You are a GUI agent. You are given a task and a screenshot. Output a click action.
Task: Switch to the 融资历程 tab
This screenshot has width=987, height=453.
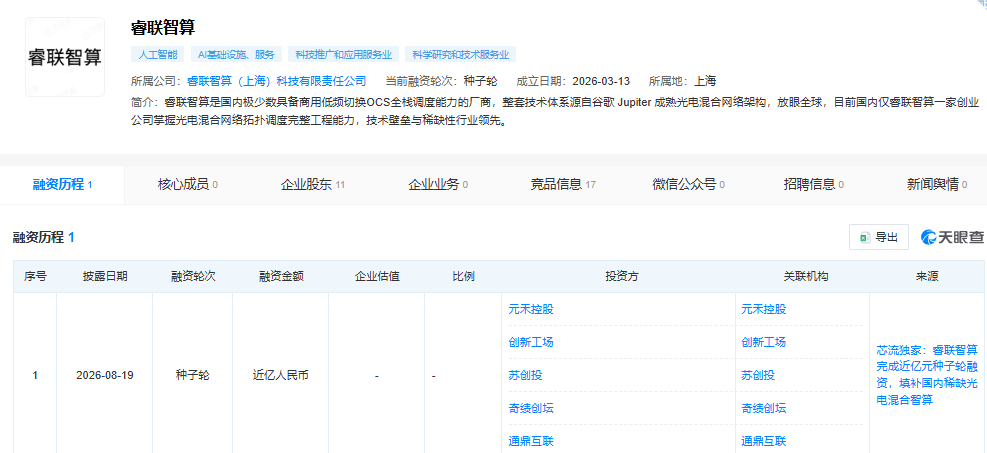[62, 185]
